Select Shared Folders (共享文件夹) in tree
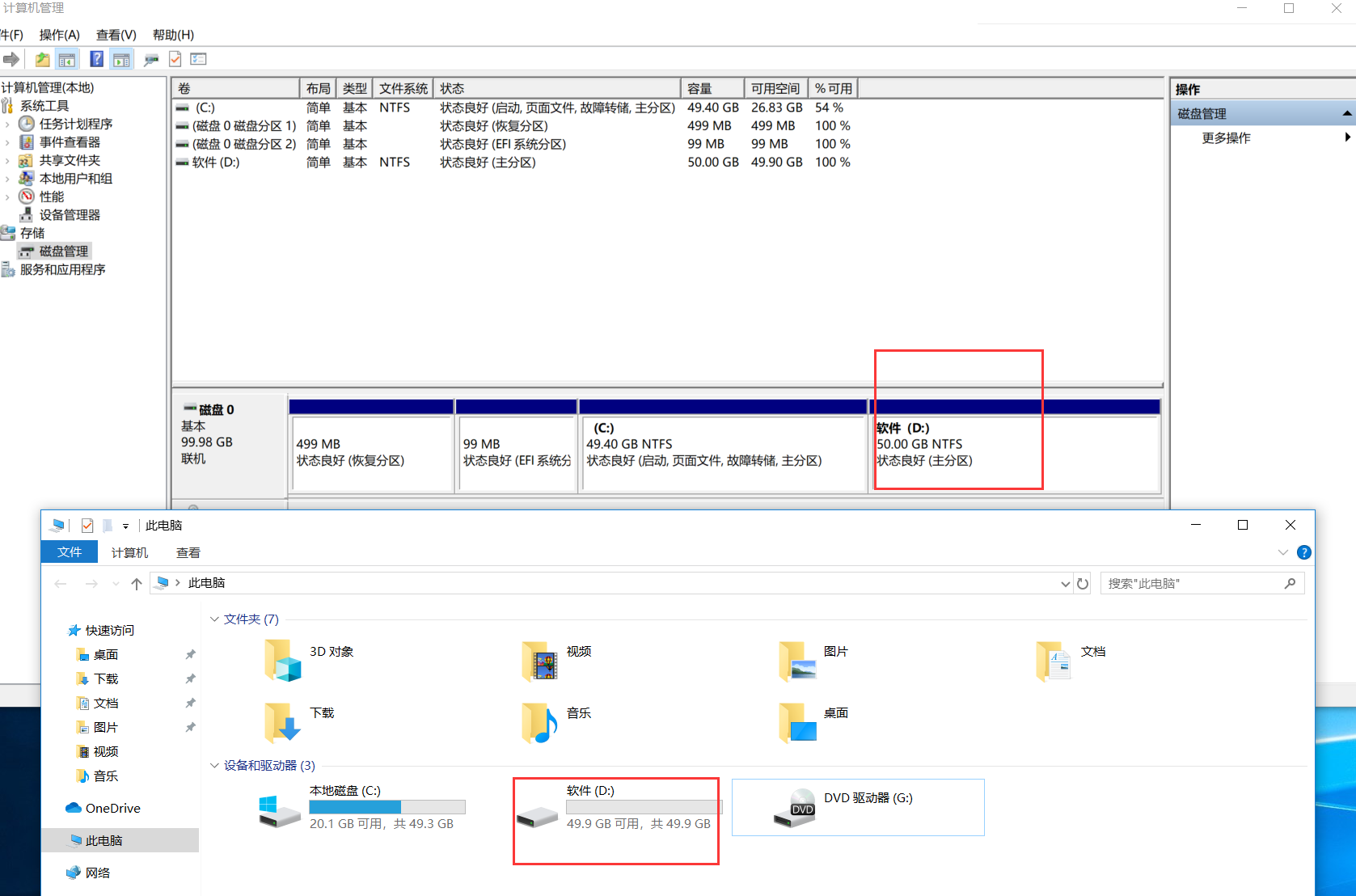 70,160
